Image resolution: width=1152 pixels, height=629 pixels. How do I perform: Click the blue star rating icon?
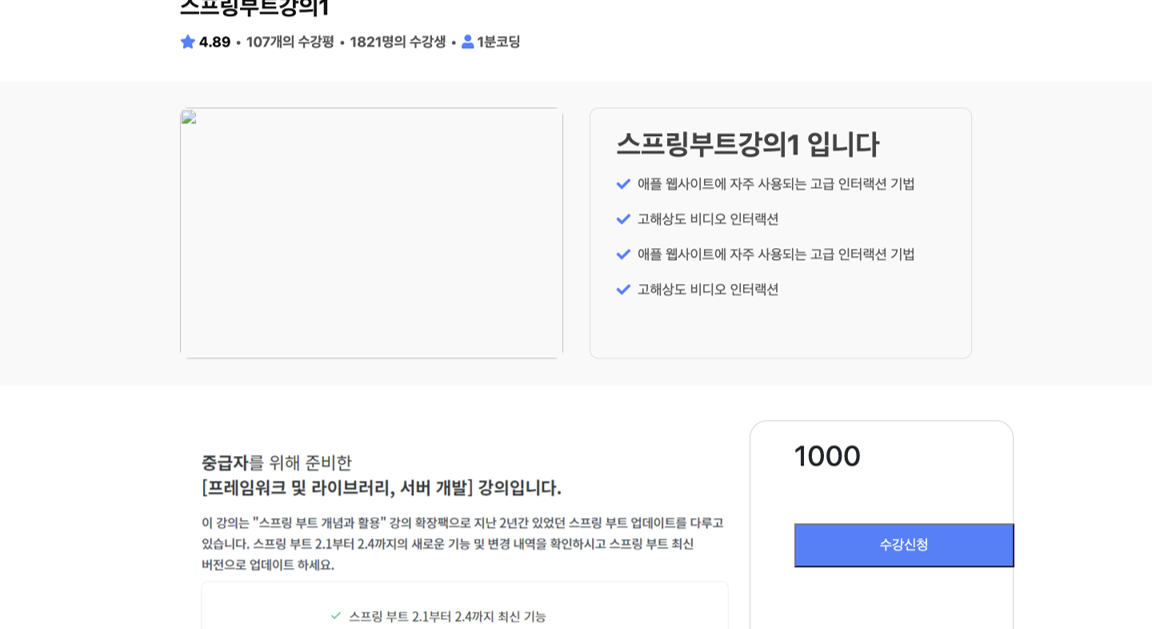click(x=186, y=42)
